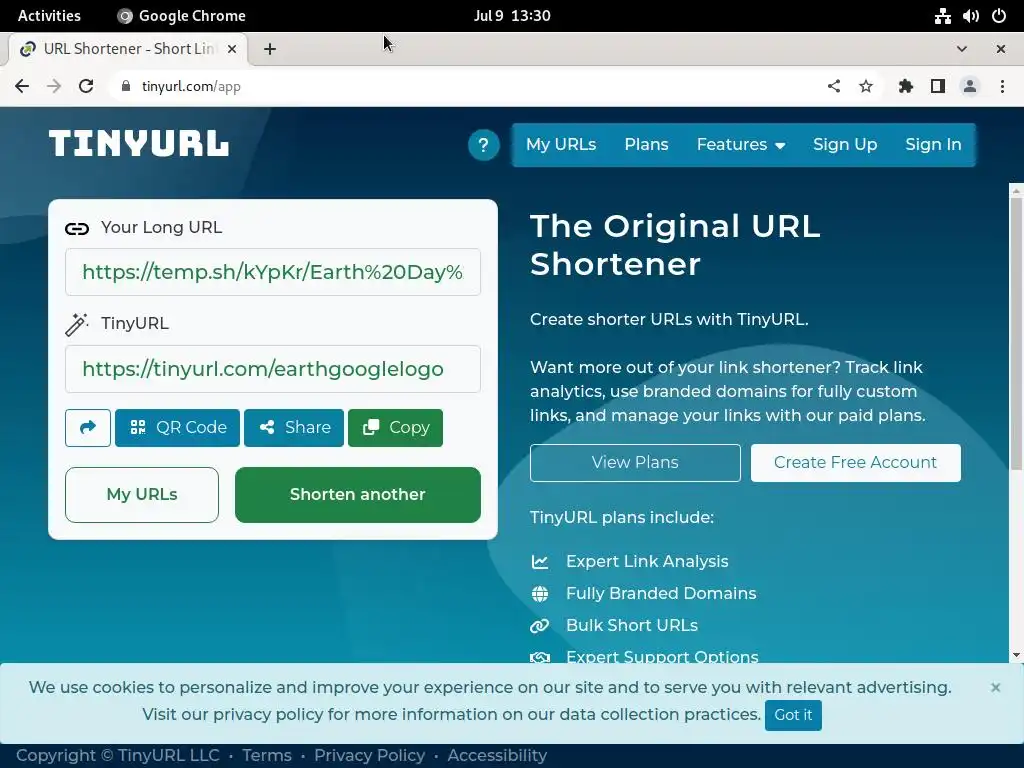This screenshot has height=768, width=1024.
Task: Open the Accessibility footer link
Action: pos(497,755)
